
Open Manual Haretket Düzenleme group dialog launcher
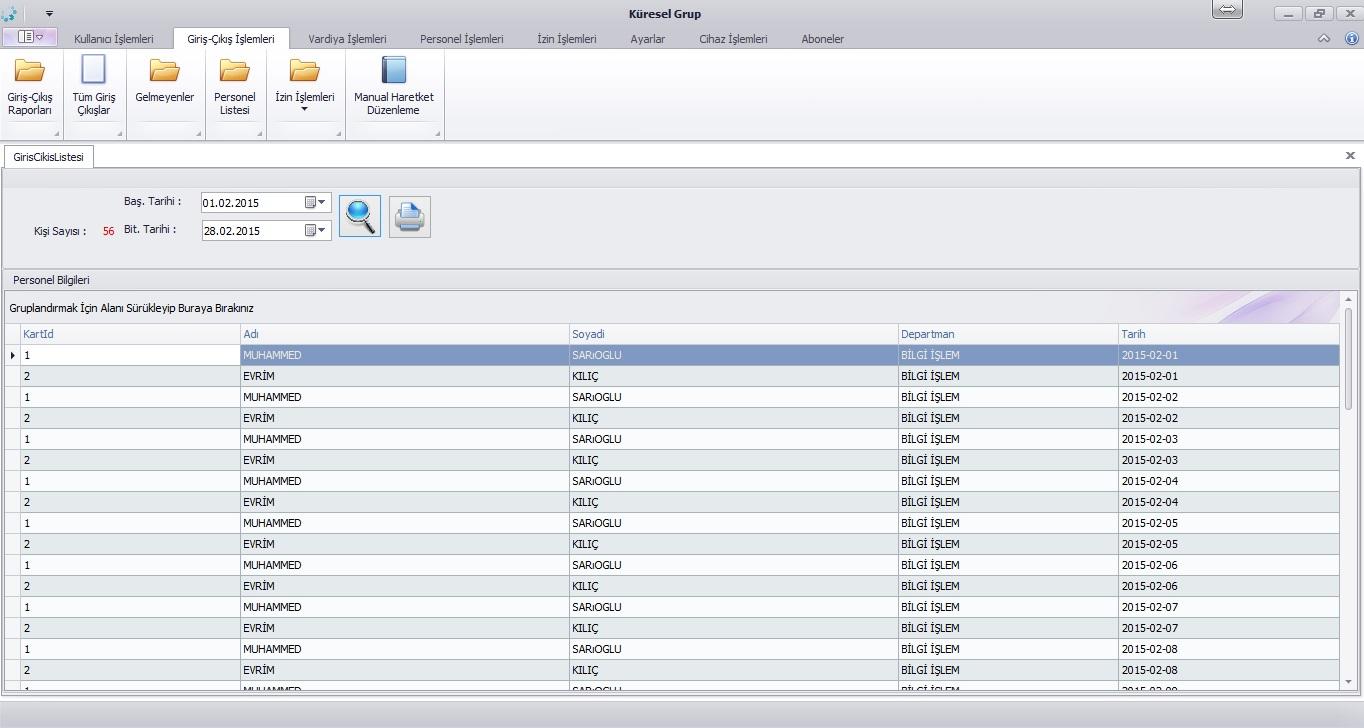pos(437,133)
